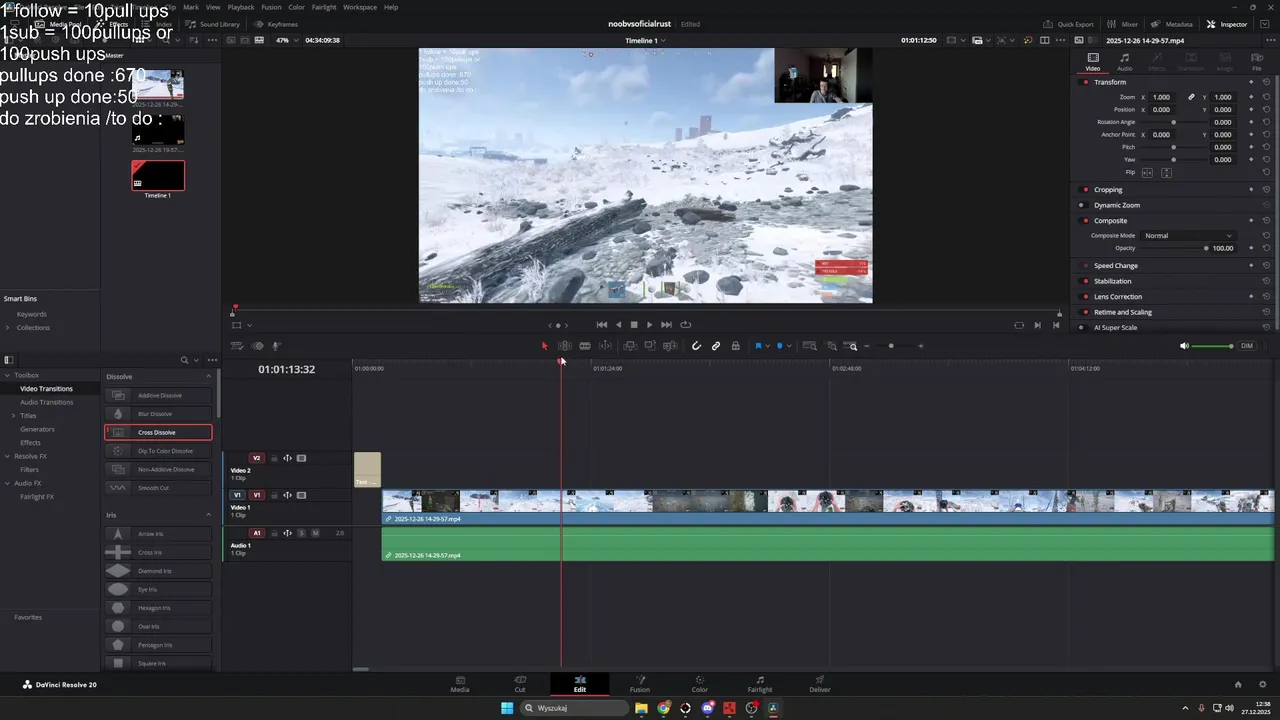Expand the Speed Change section
This screenshot has width=1280, height=720.
point(1116,265)
